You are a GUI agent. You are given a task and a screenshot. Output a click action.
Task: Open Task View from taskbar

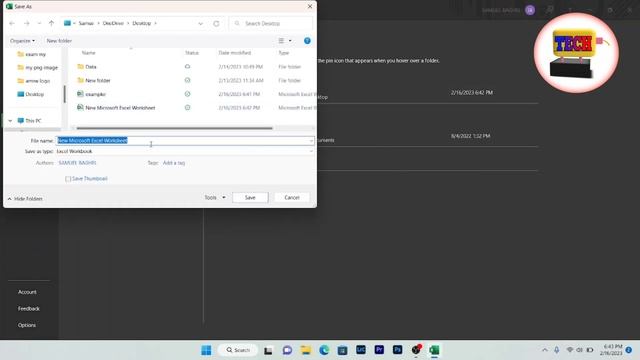tap(268, 350)
